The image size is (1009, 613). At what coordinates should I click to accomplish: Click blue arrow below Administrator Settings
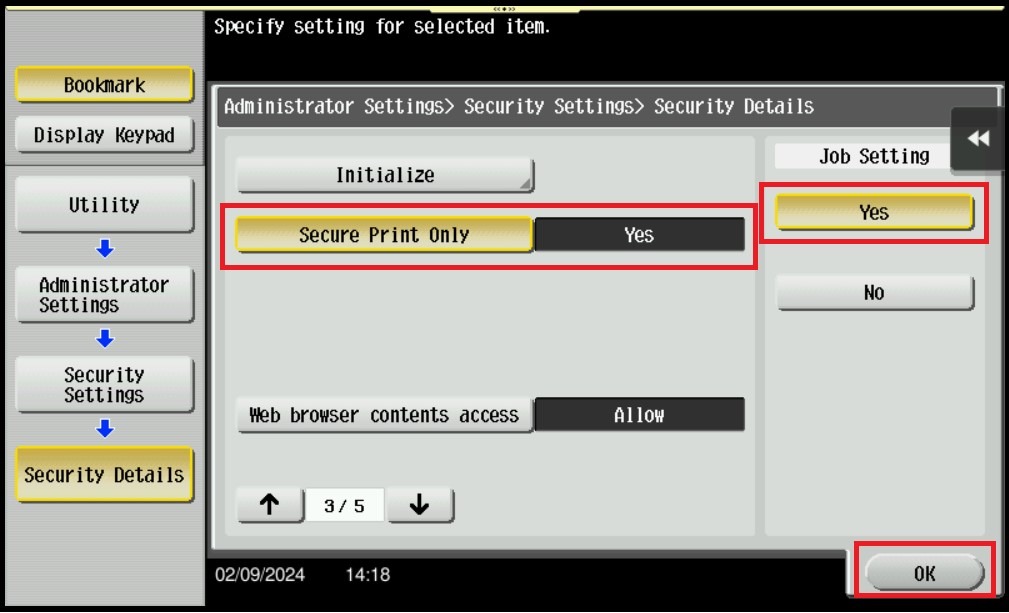104,338
